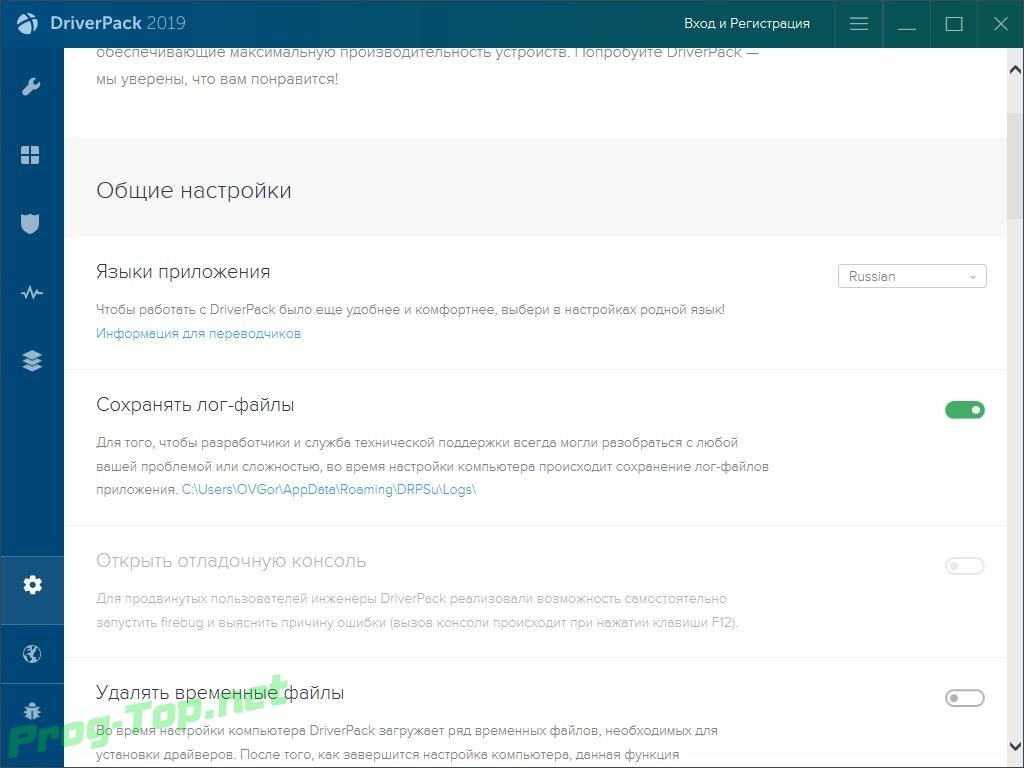Click the 'Языки приложения' label
1024x768 pixels.
click(183, 272)
